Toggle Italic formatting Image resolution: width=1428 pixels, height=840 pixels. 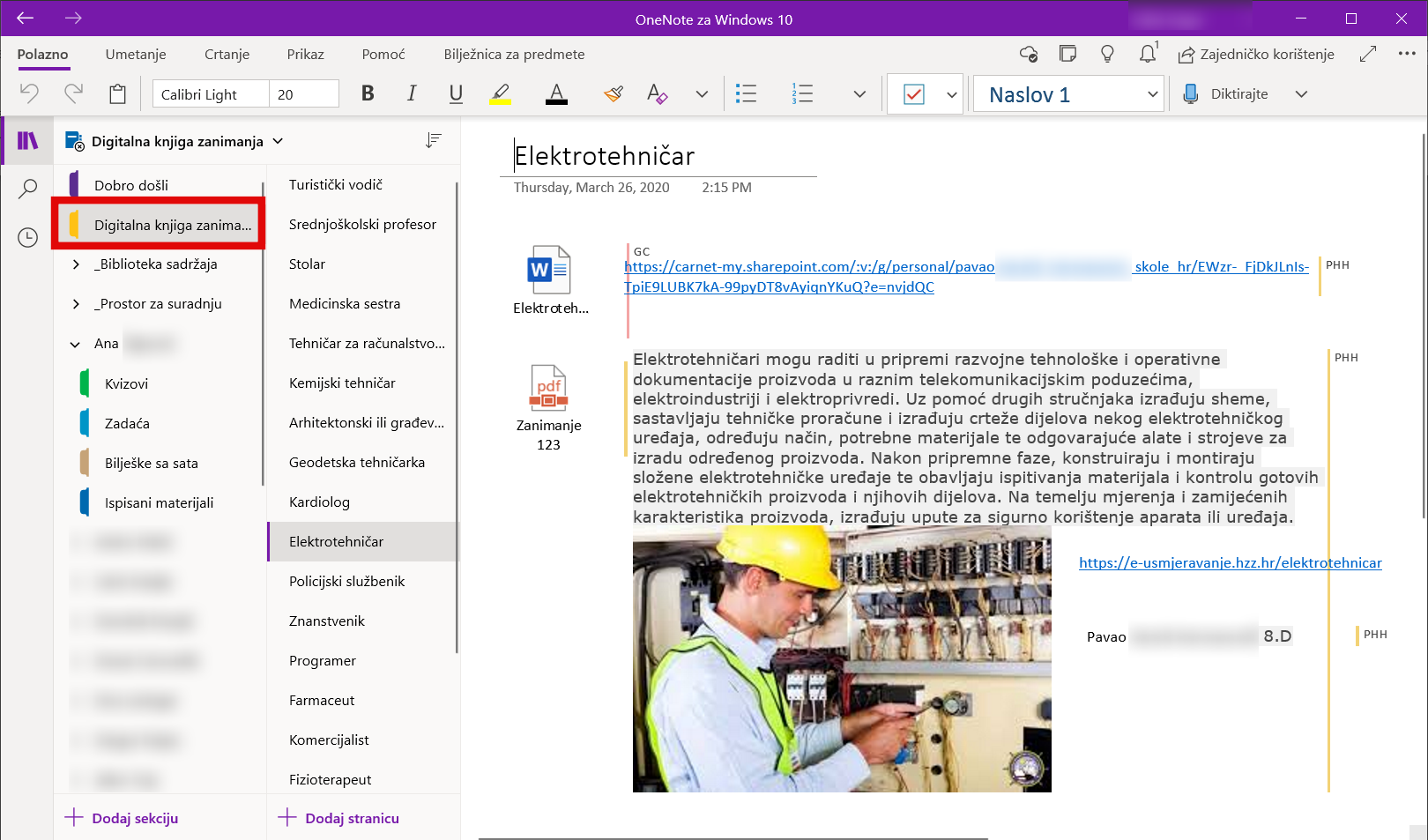point(412,93)
